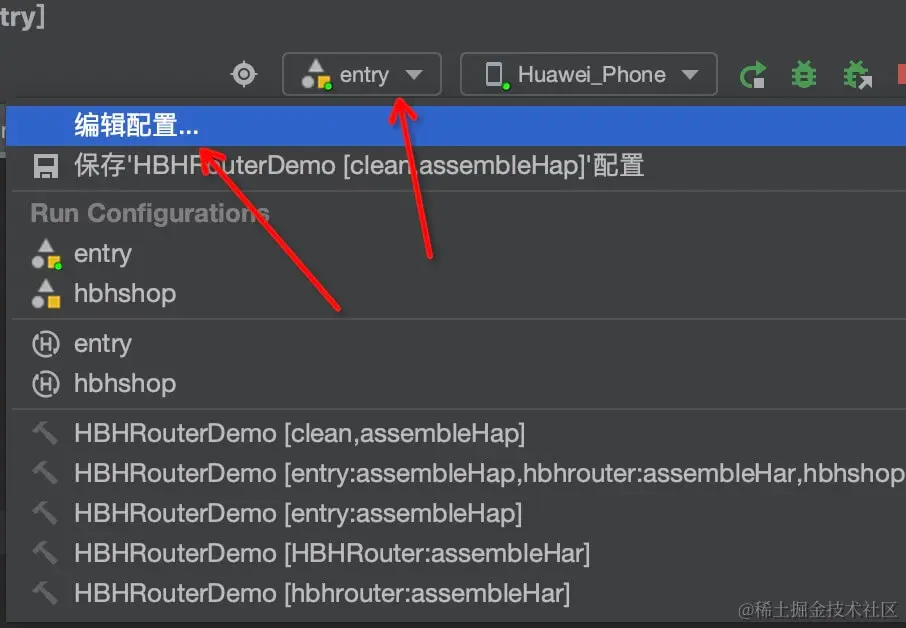Click the attach debugger to process icon
Image resolution: width=906 pixels, height=628 pixels.
857,75
